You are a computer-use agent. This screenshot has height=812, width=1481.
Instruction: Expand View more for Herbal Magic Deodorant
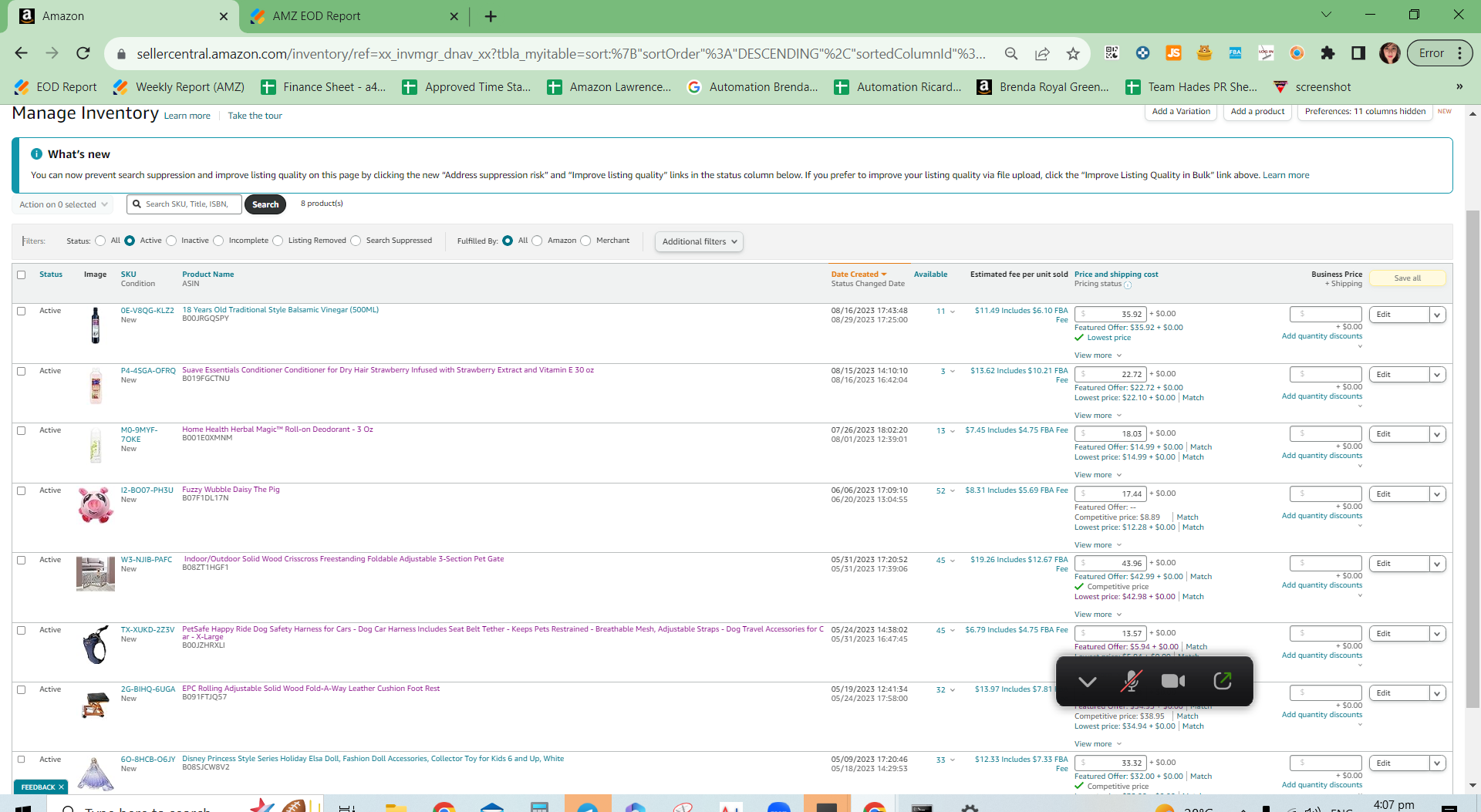(1098, 475)
